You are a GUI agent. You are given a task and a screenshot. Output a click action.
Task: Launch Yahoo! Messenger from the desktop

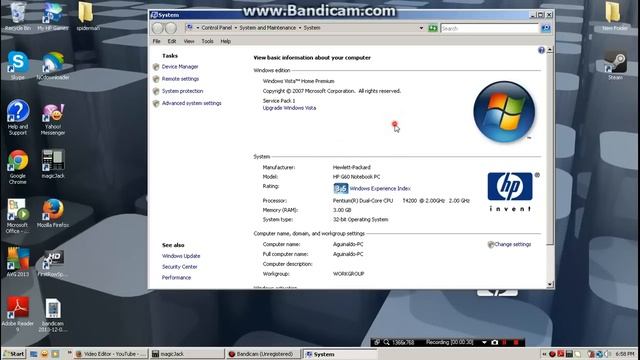coord(53,119)
